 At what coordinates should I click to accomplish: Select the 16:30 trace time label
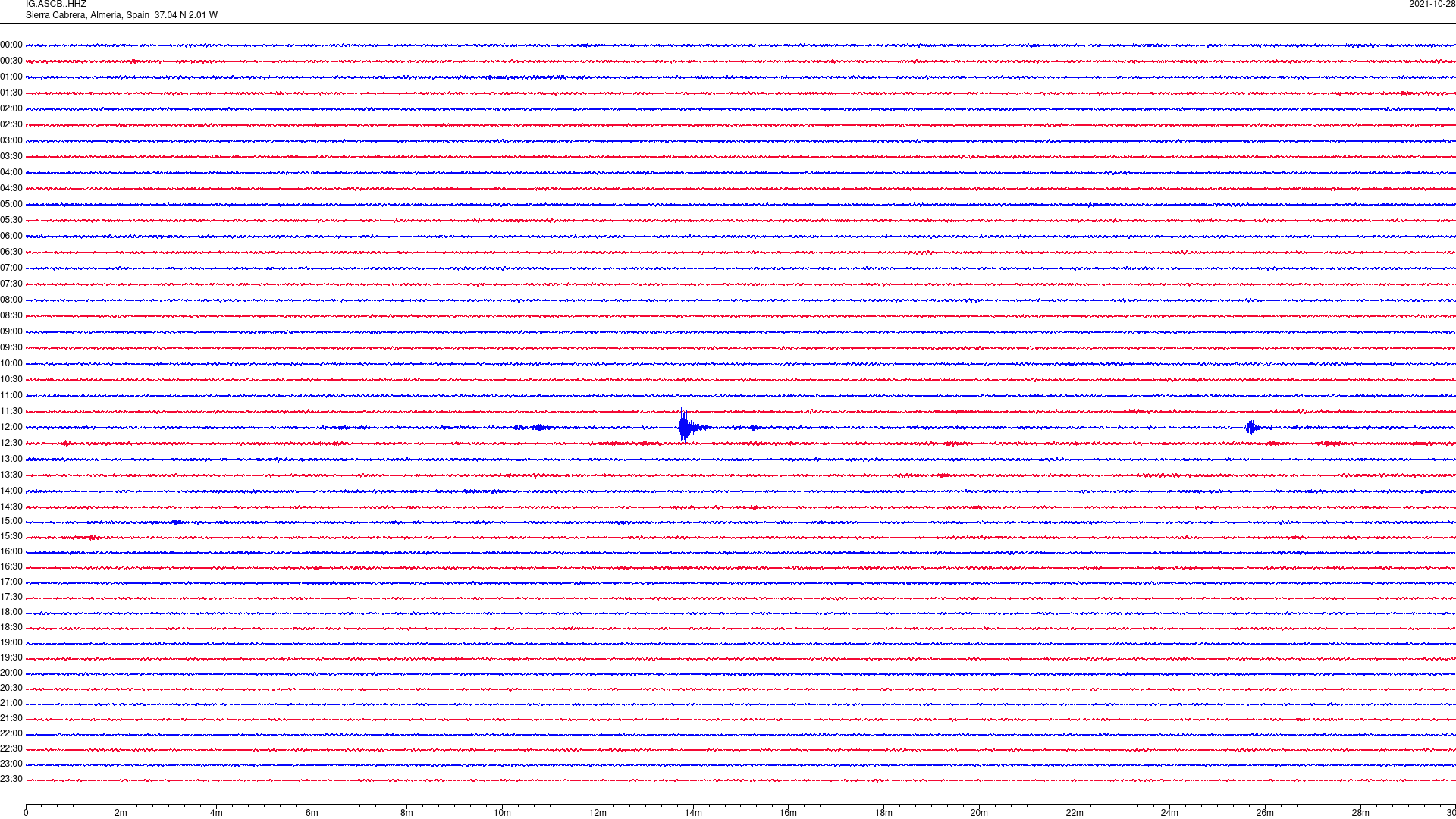tap(11, 566)
